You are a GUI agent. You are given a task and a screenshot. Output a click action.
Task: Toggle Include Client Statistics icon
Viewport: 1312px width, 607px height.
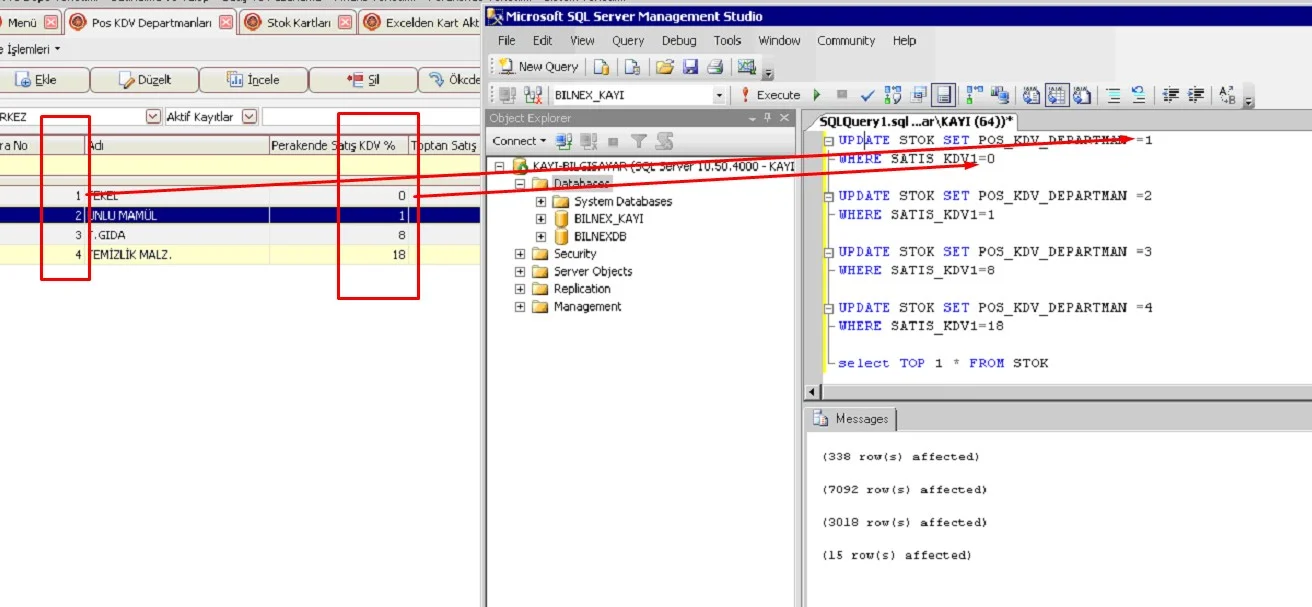[x=999, y=95]
